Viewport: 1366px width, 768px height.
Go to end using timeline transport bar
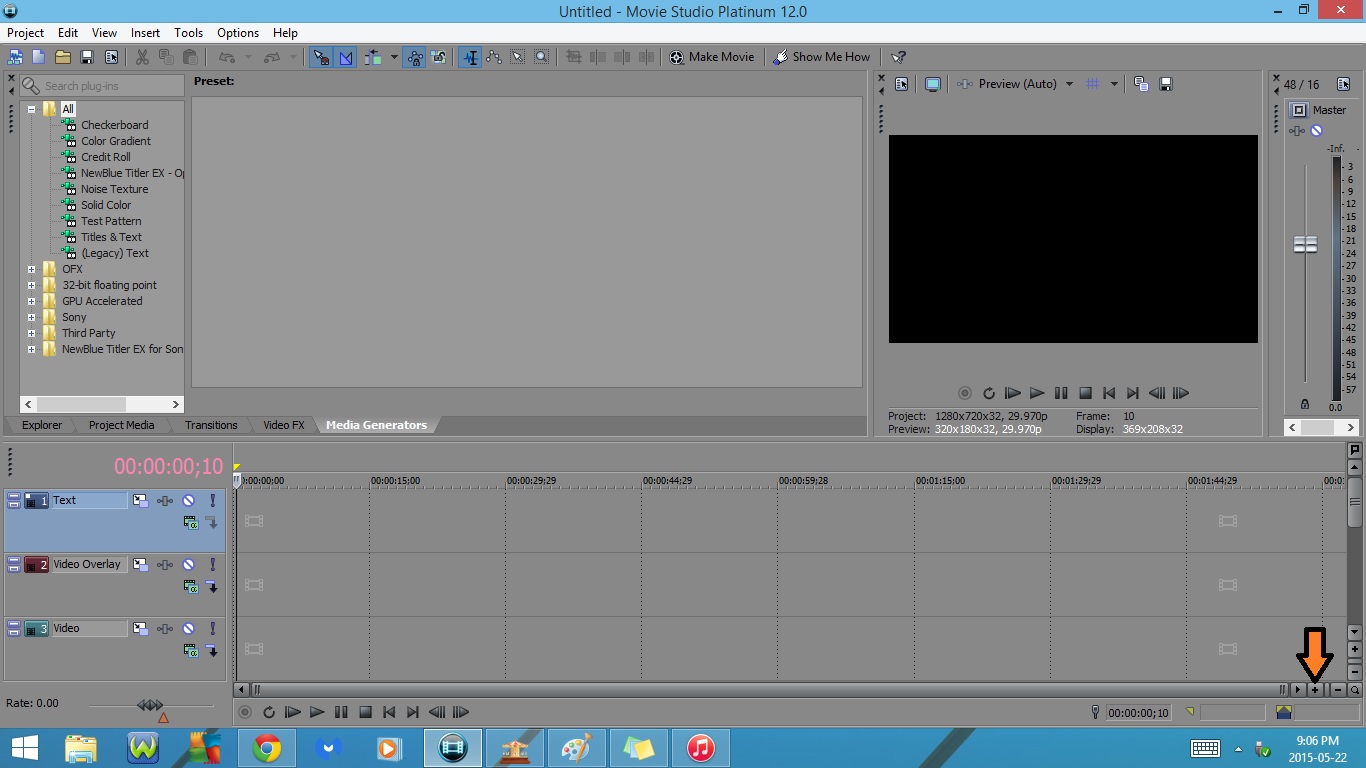[x=413, y=712]
